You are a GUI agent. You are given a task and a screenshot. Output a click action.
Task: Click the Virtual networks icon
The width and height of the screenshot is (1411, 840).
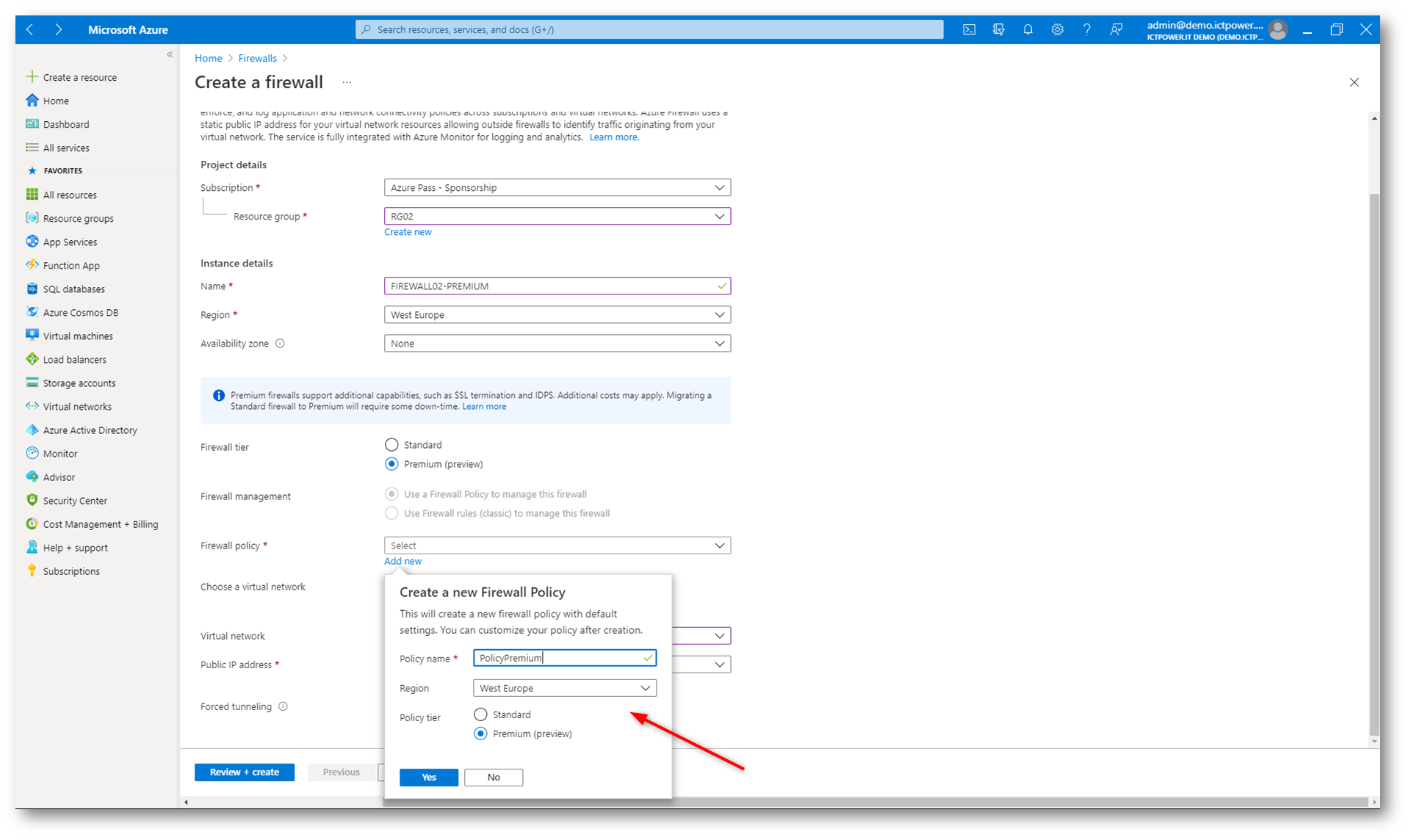(x=32, y=406)
